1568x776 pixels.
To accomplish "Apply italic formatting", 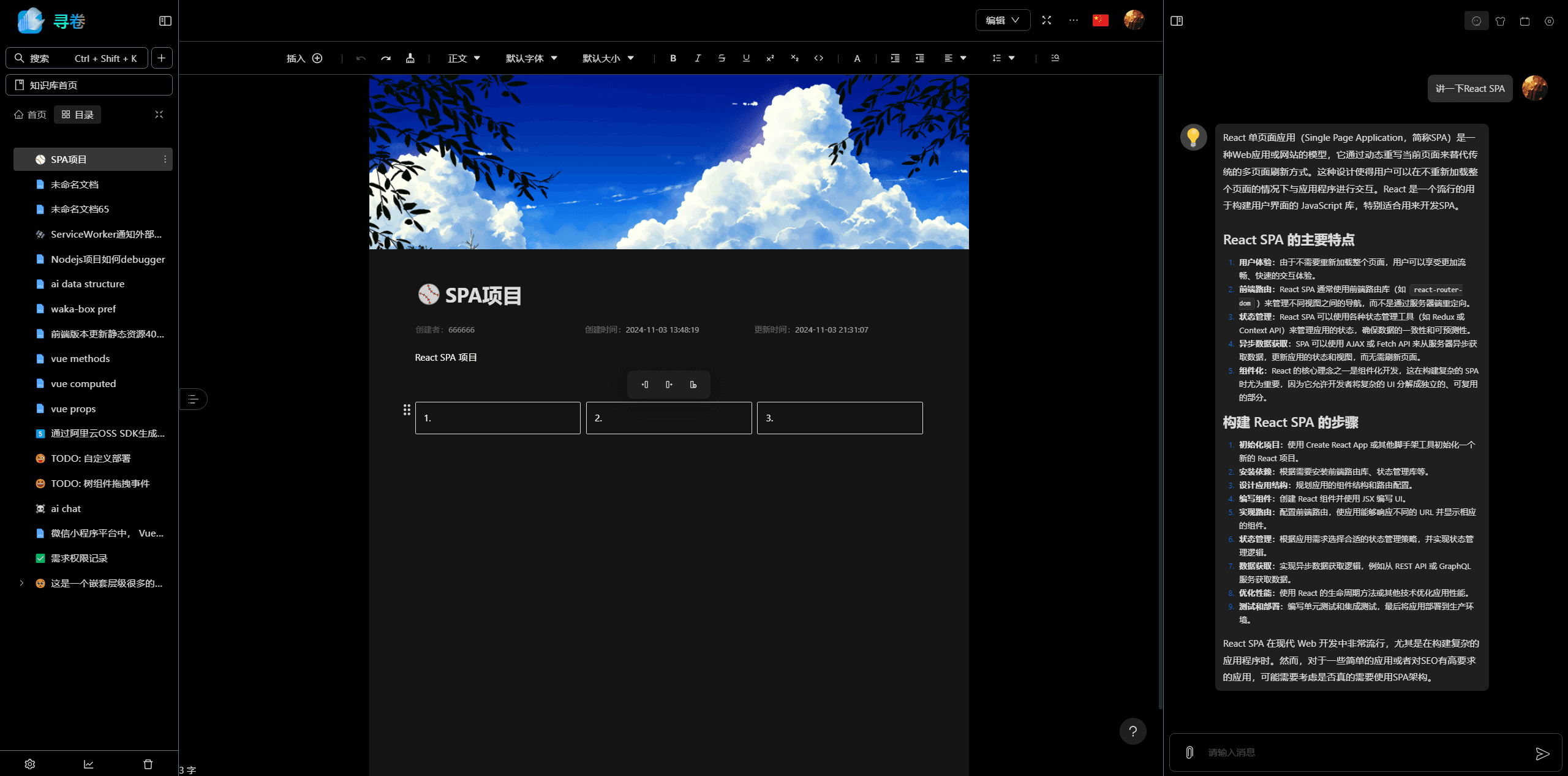I will [x=698, y=58].
